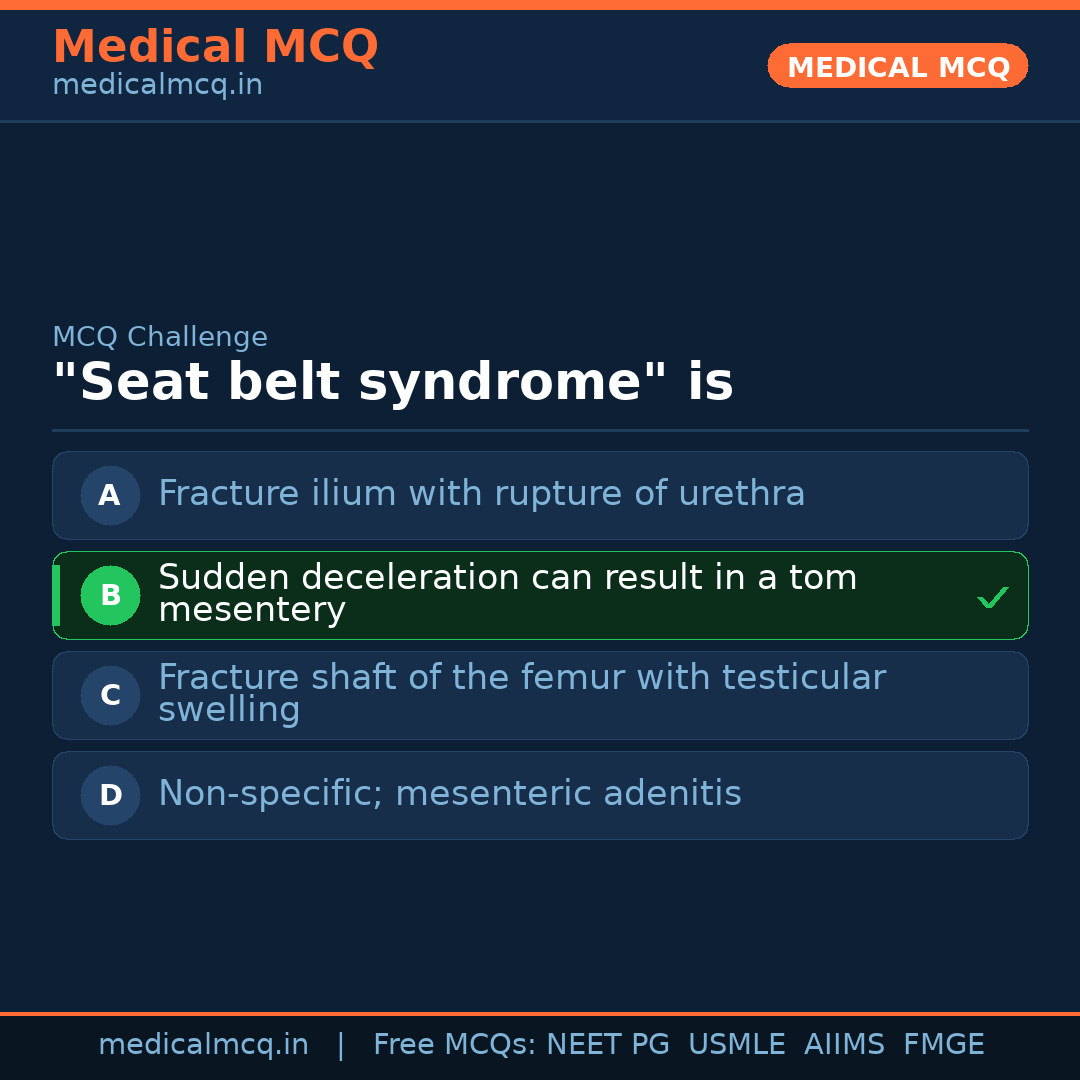Click USMLE in the footer
The height and width of the screenshot is (1080, 1080).
(x=736, y=1045)
